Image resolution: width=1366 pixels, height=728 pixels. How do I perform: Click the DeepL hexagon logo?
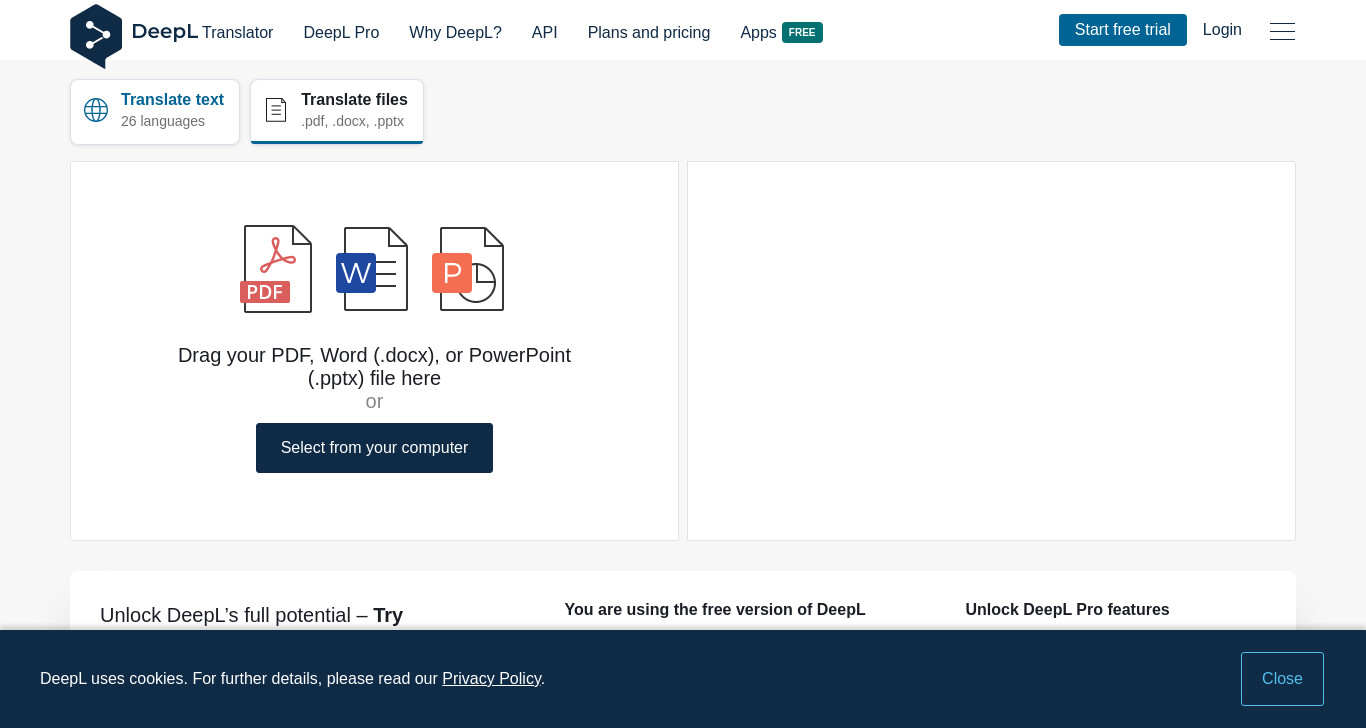[x=96, y=36]
